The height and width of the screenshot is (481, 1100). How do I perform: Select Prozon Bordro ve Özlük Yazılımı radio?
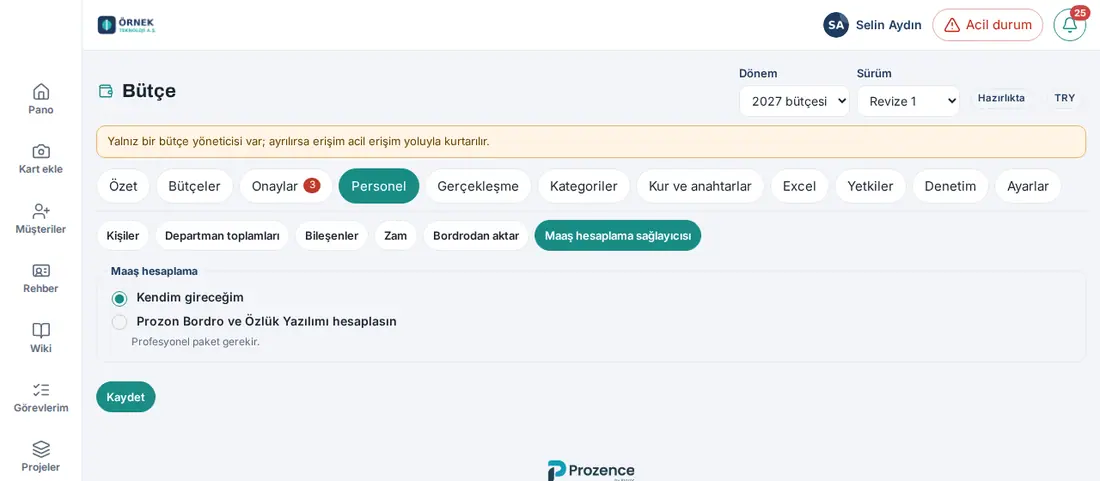click(x=119, y=322)
